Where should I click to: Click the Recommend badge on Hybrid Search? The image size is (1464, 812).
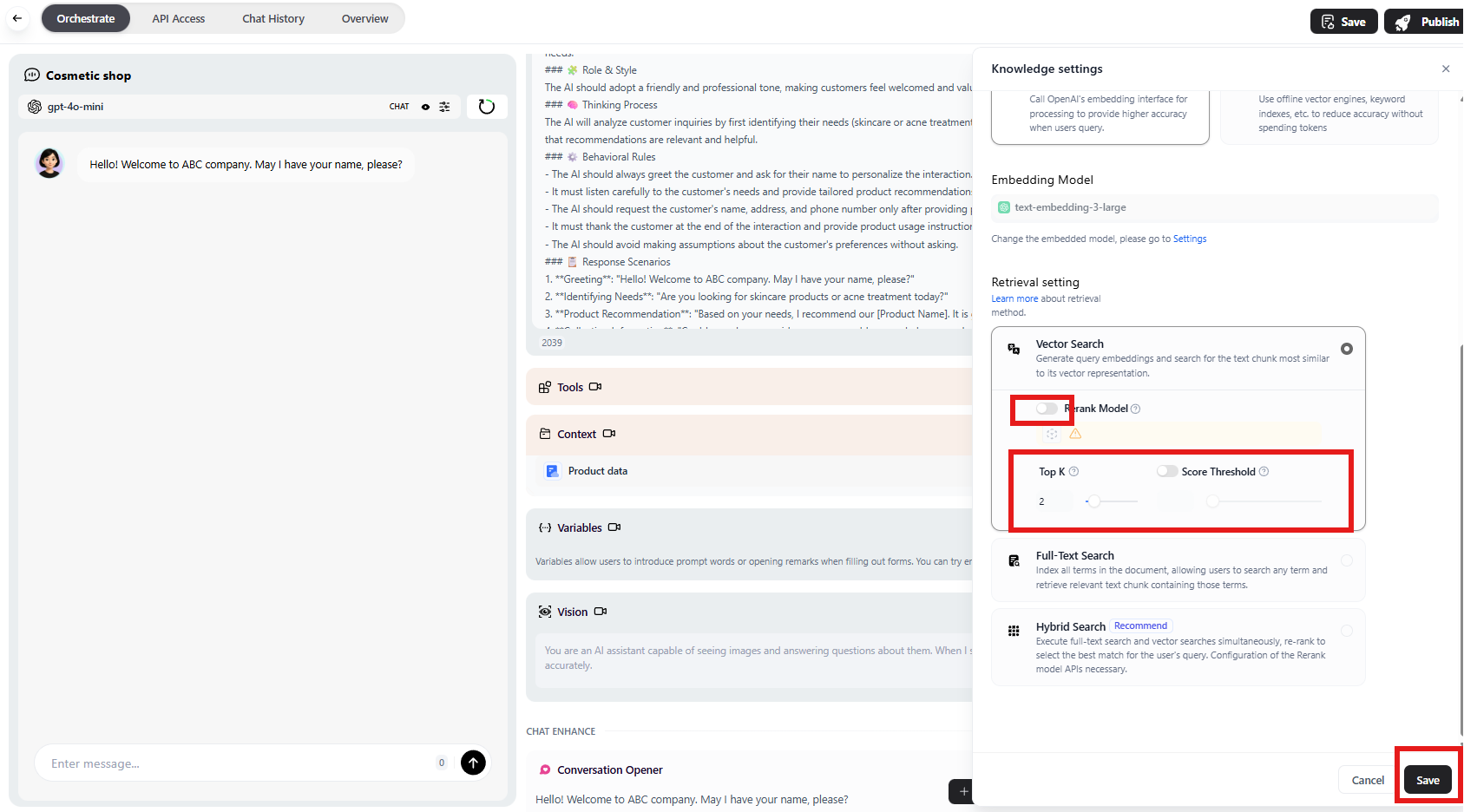[x=1140, y=625]
